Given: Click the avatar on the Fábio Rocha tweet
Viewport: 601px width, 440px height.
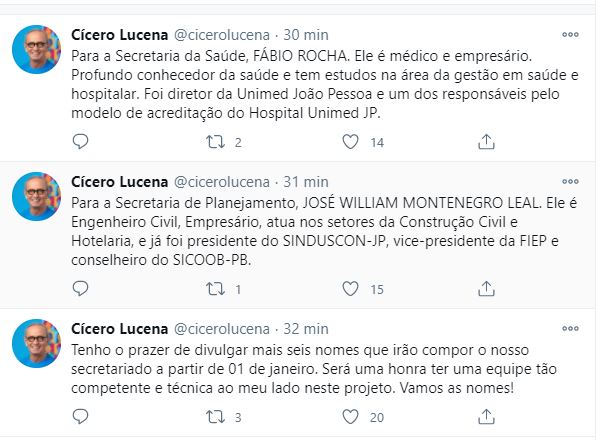Looking at the screenshot, I should [x=39, y=52].
